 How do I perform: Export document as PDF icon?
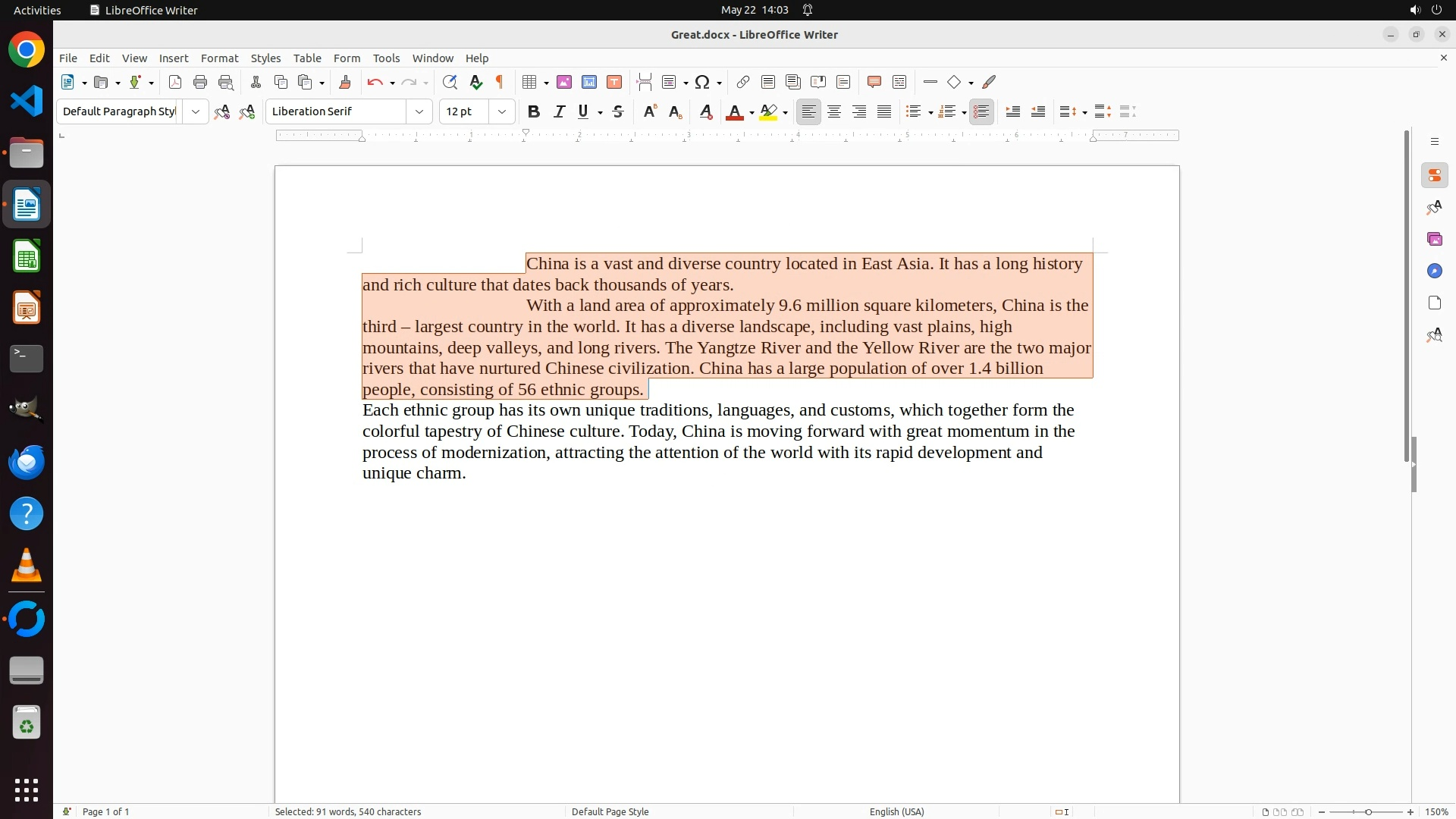coord(175,83)
